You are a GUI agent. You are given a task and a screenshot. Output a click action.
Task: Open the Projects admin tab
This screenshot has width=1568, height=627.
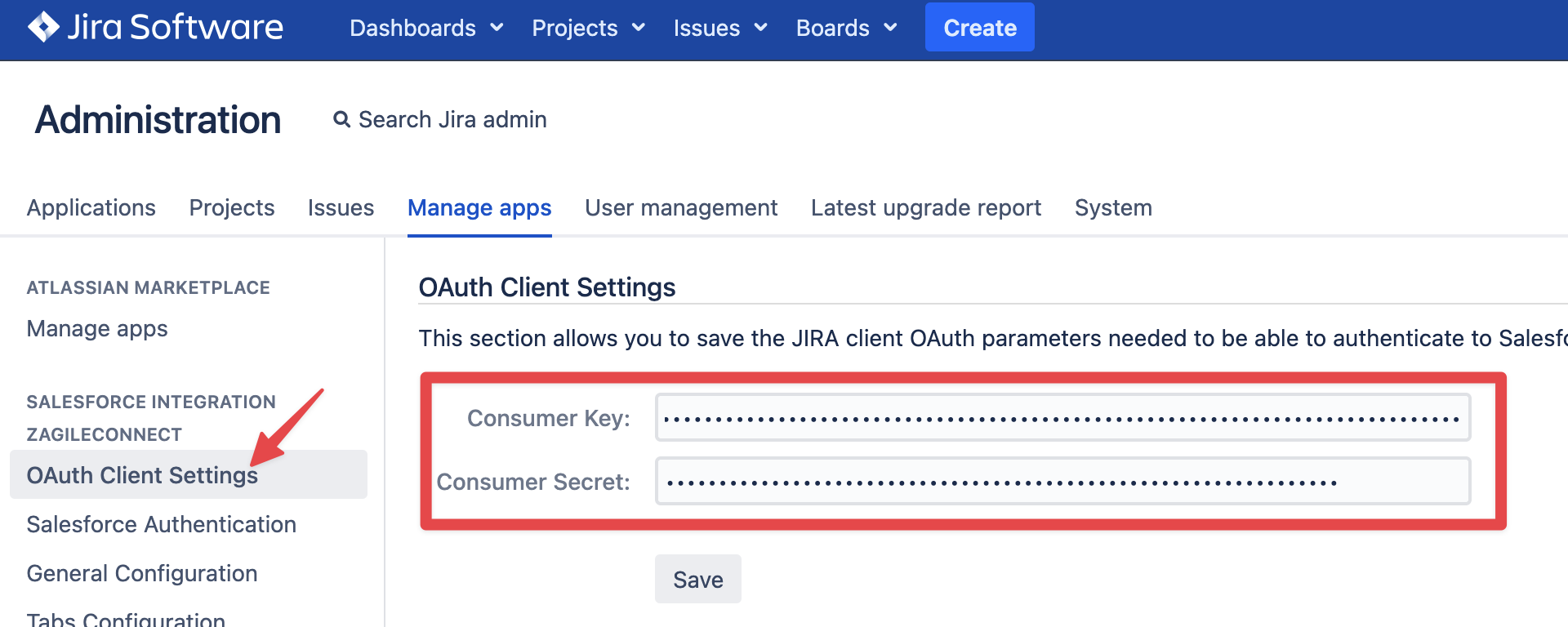click(231, 208)
